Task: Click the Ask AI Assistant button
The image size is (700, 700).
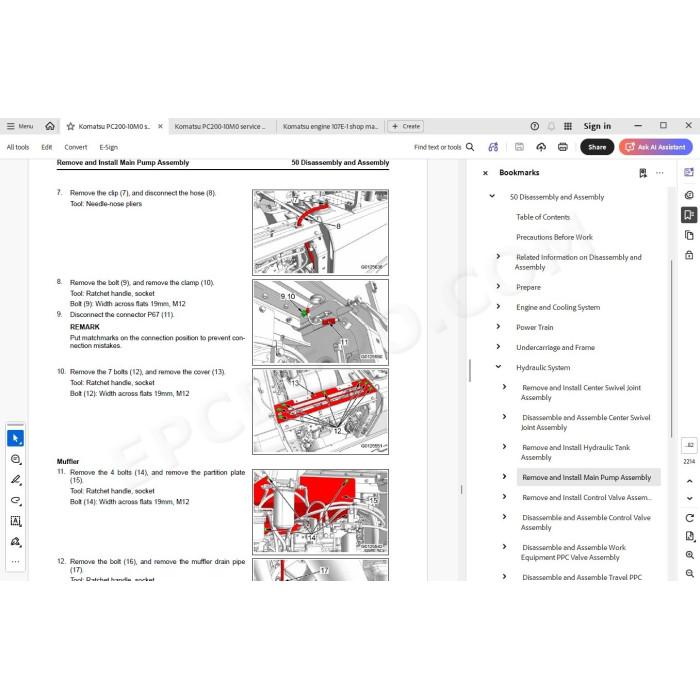Action: (655, 147)
